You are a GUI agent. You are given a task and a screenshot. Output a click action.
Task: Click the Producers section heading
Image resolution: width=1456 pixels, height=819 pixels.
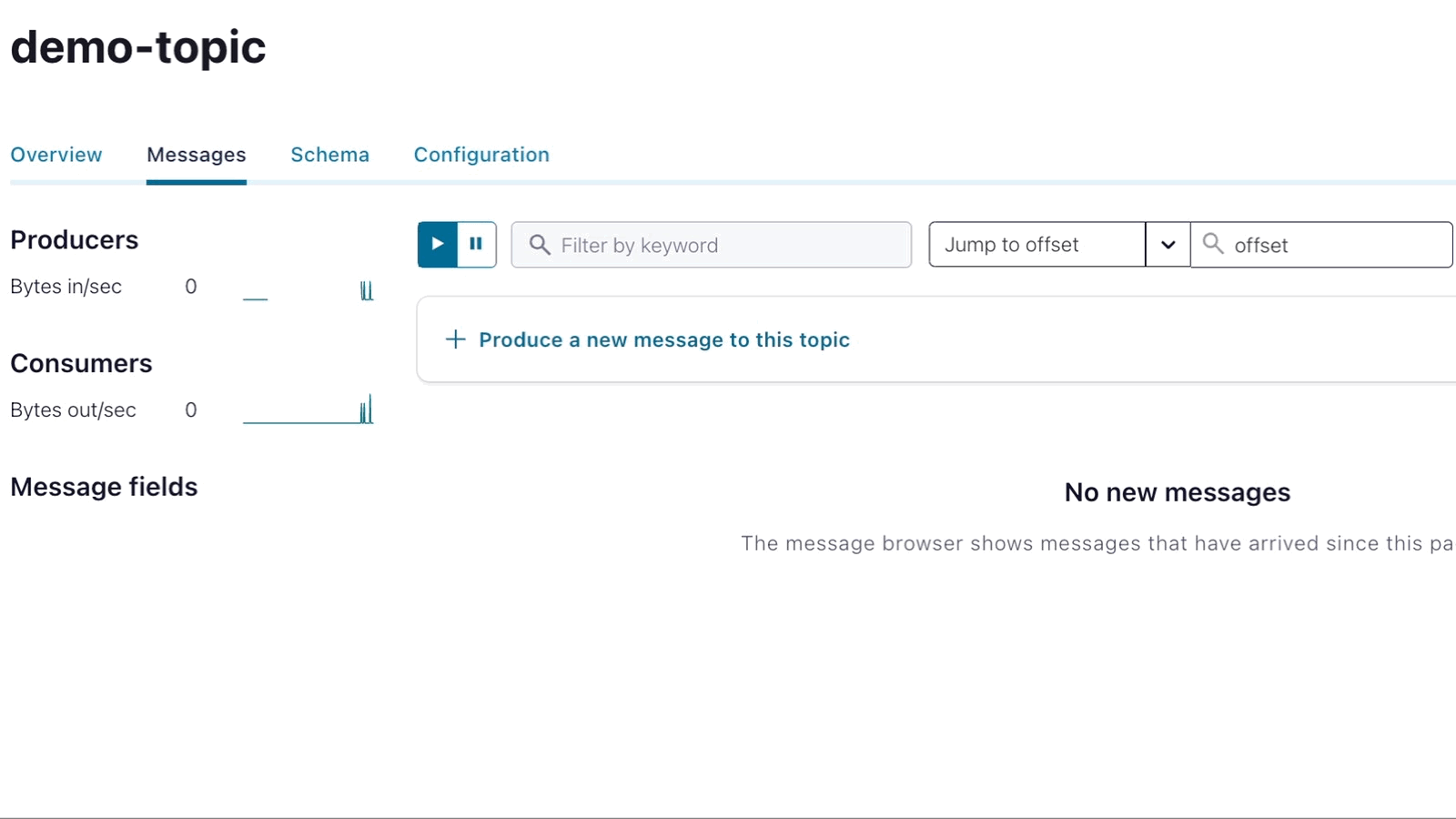click(75, 240)
